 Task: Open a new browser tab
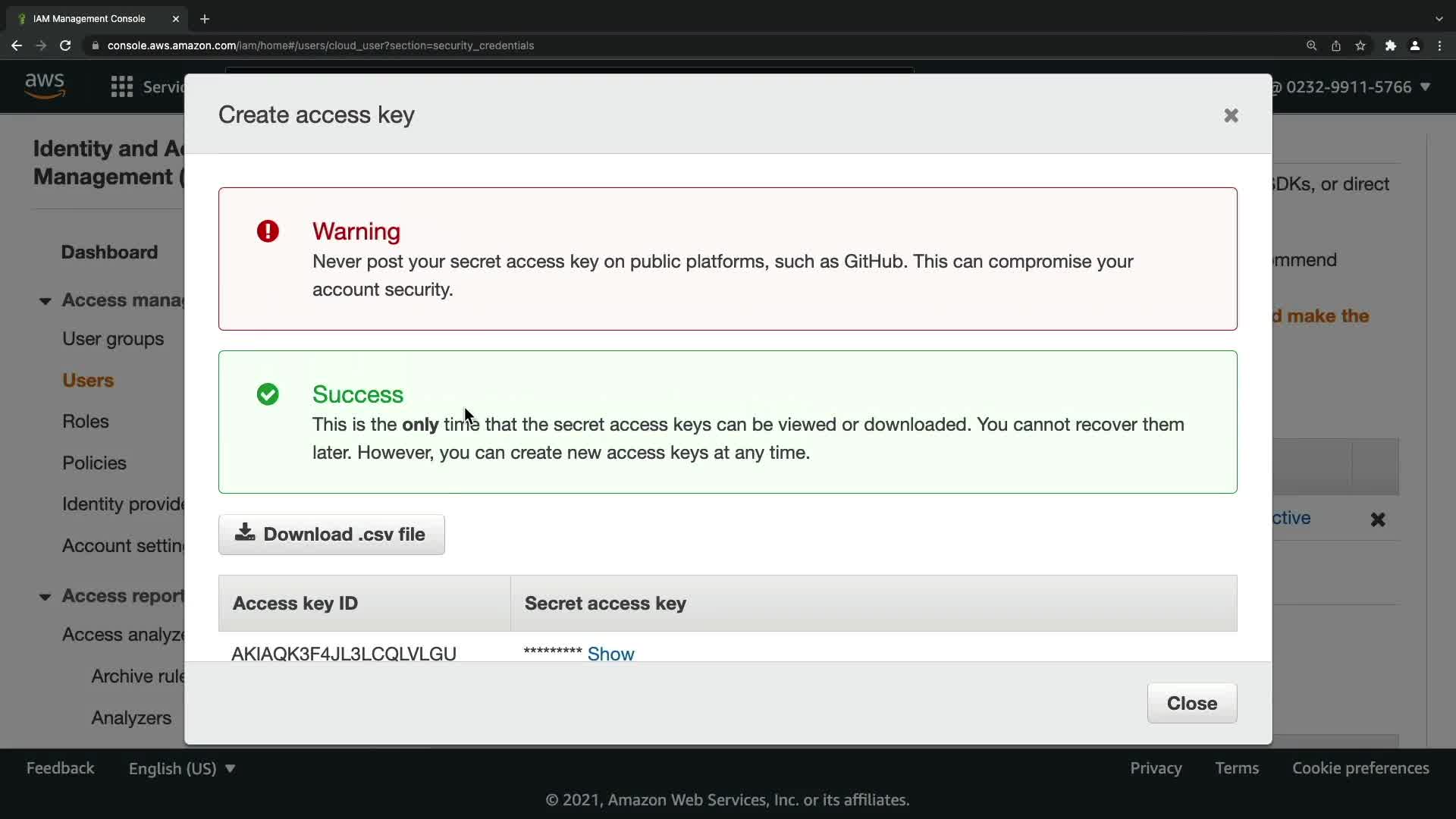click(x=205, y=19)
